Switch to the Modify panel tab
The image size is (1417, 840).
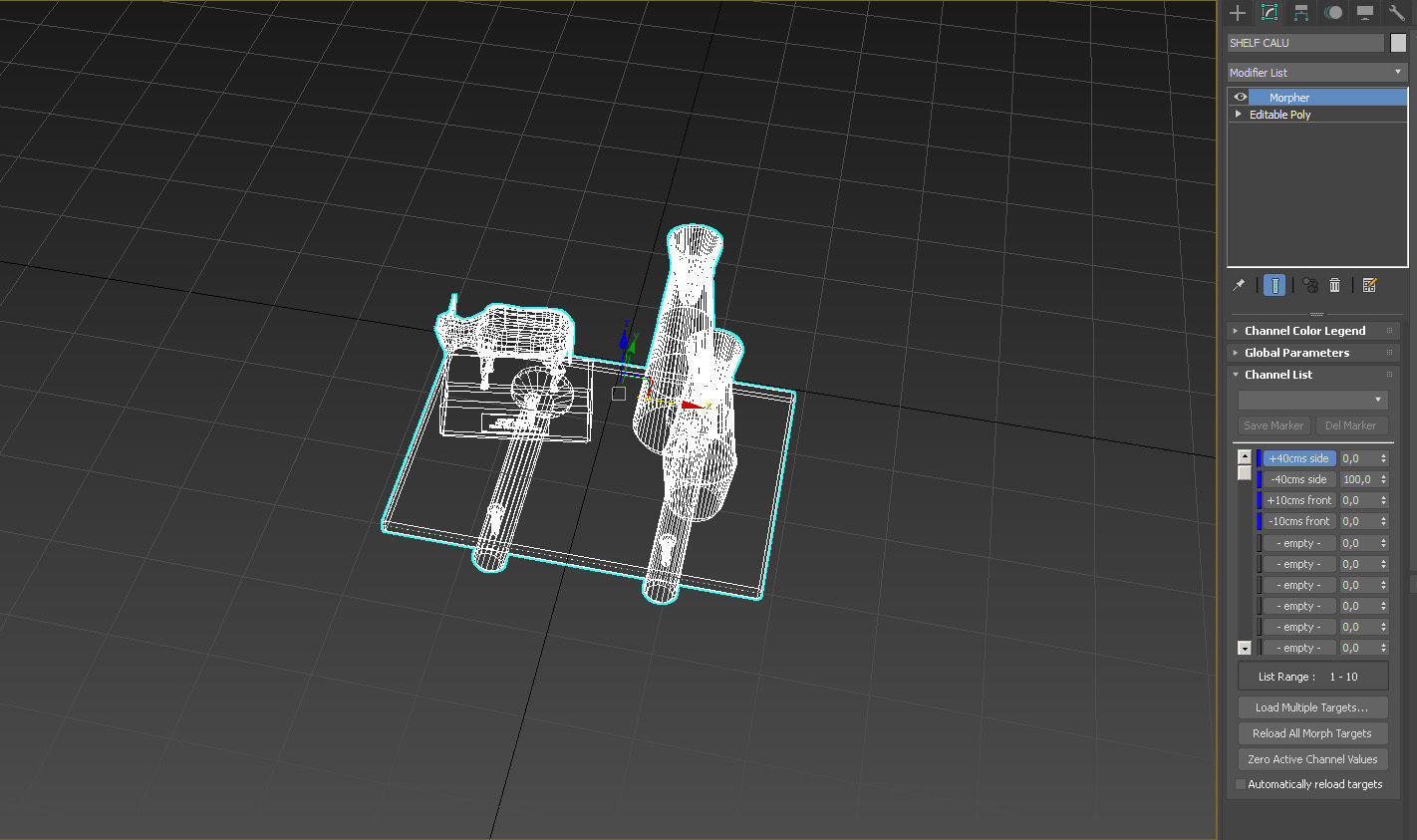[x=1270, y=13]
